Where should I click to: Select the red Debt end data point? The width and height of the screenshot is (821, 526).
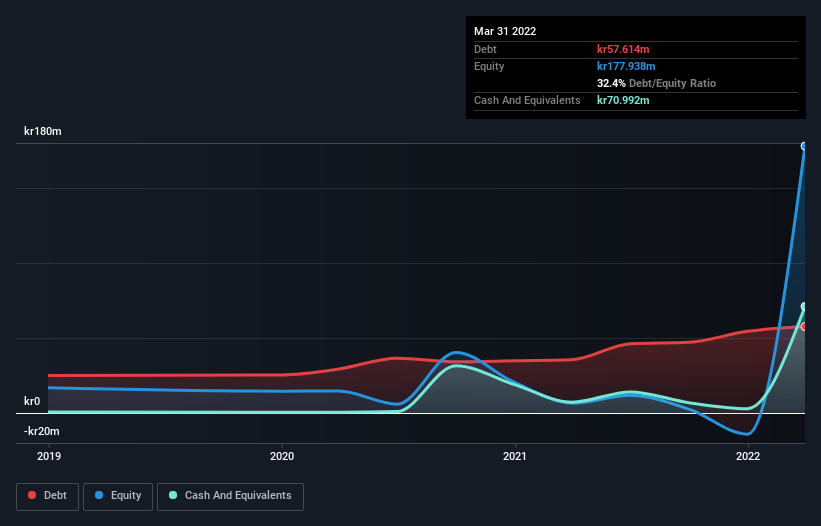804,327
